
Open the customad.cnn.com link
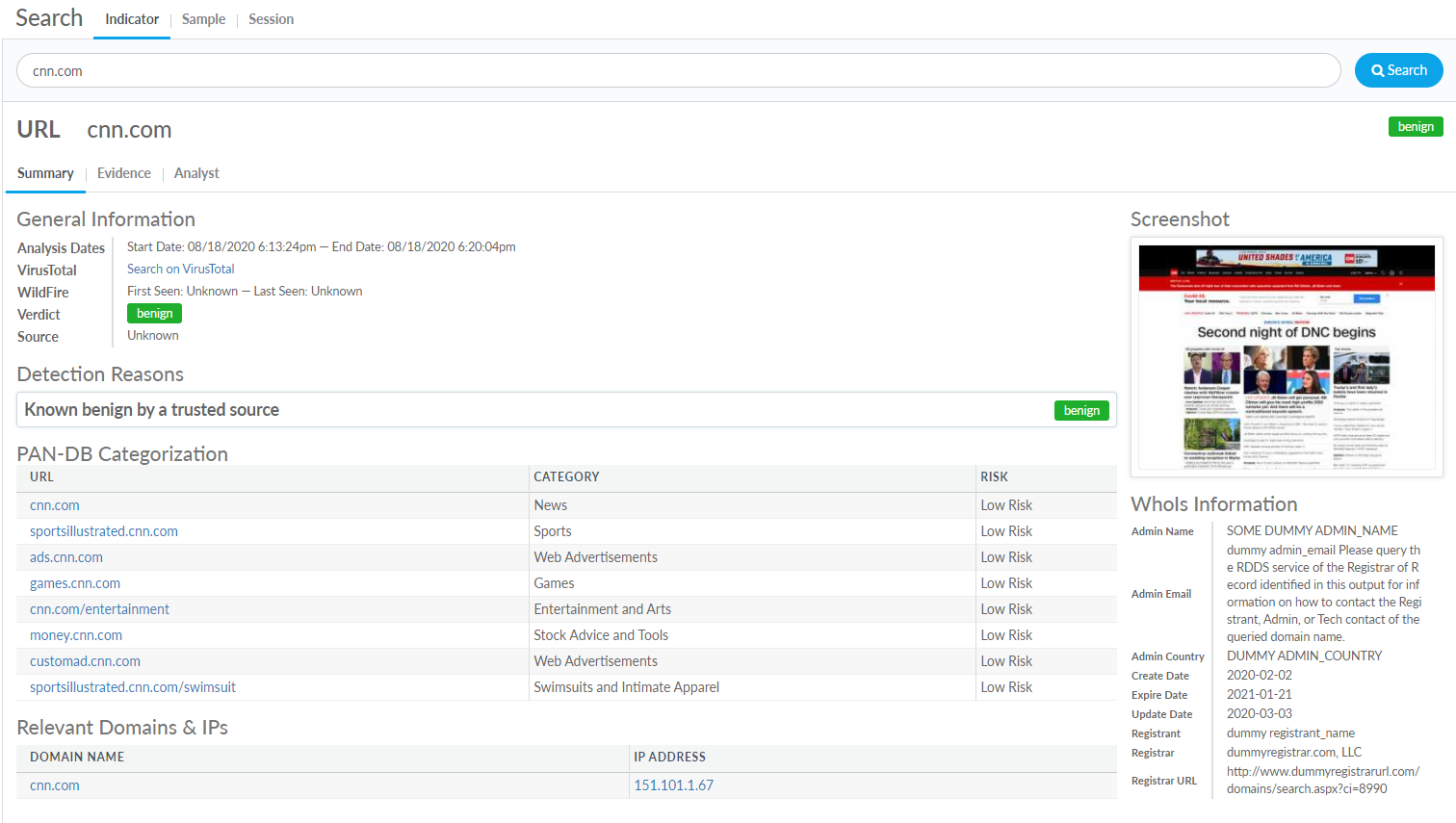(85, 661)
